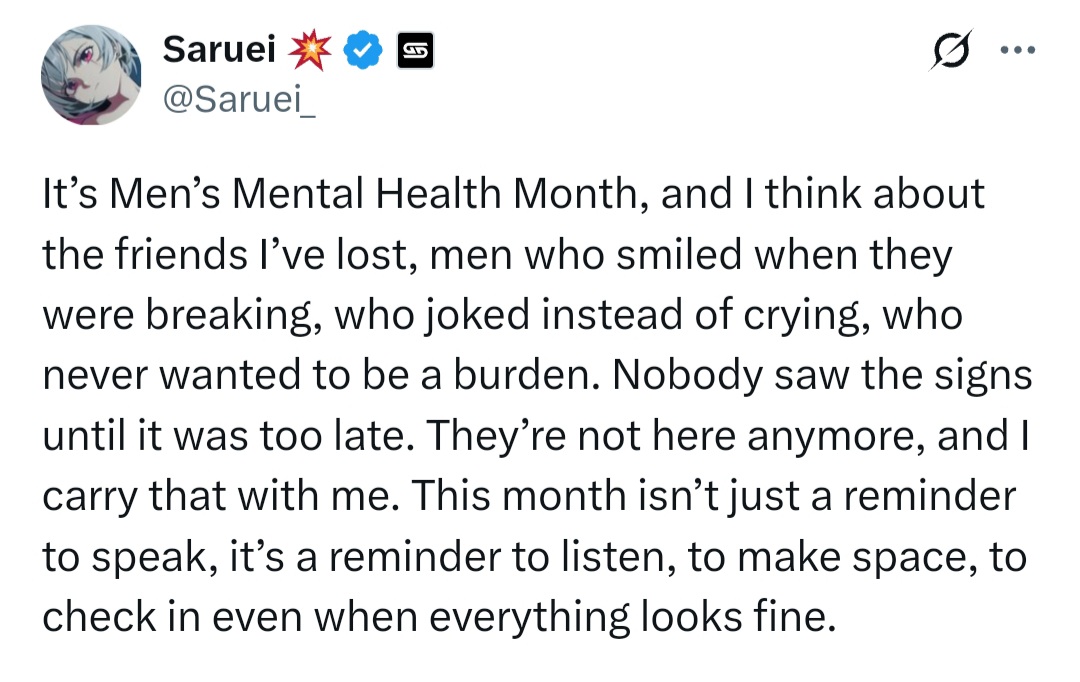Click the black SS affiliation badge
The image size is (1080, 682).
coord(415,50)
